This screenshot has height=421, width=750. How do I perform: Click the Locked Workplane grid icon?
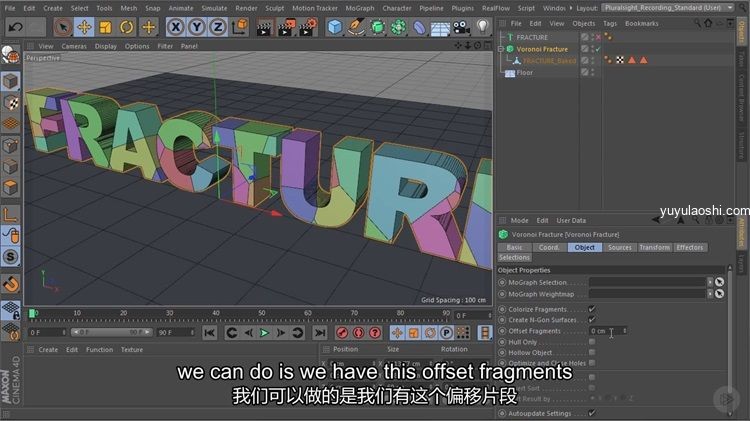click(x=11, y=310)
